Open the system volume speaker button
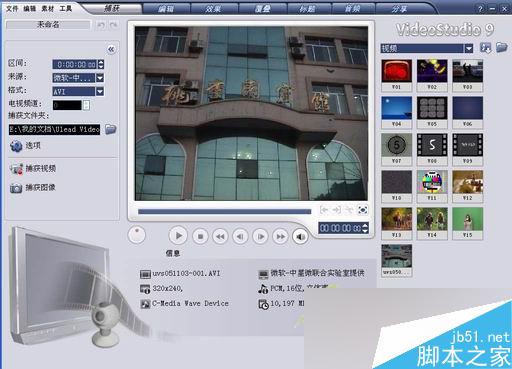 coord(300,237)
